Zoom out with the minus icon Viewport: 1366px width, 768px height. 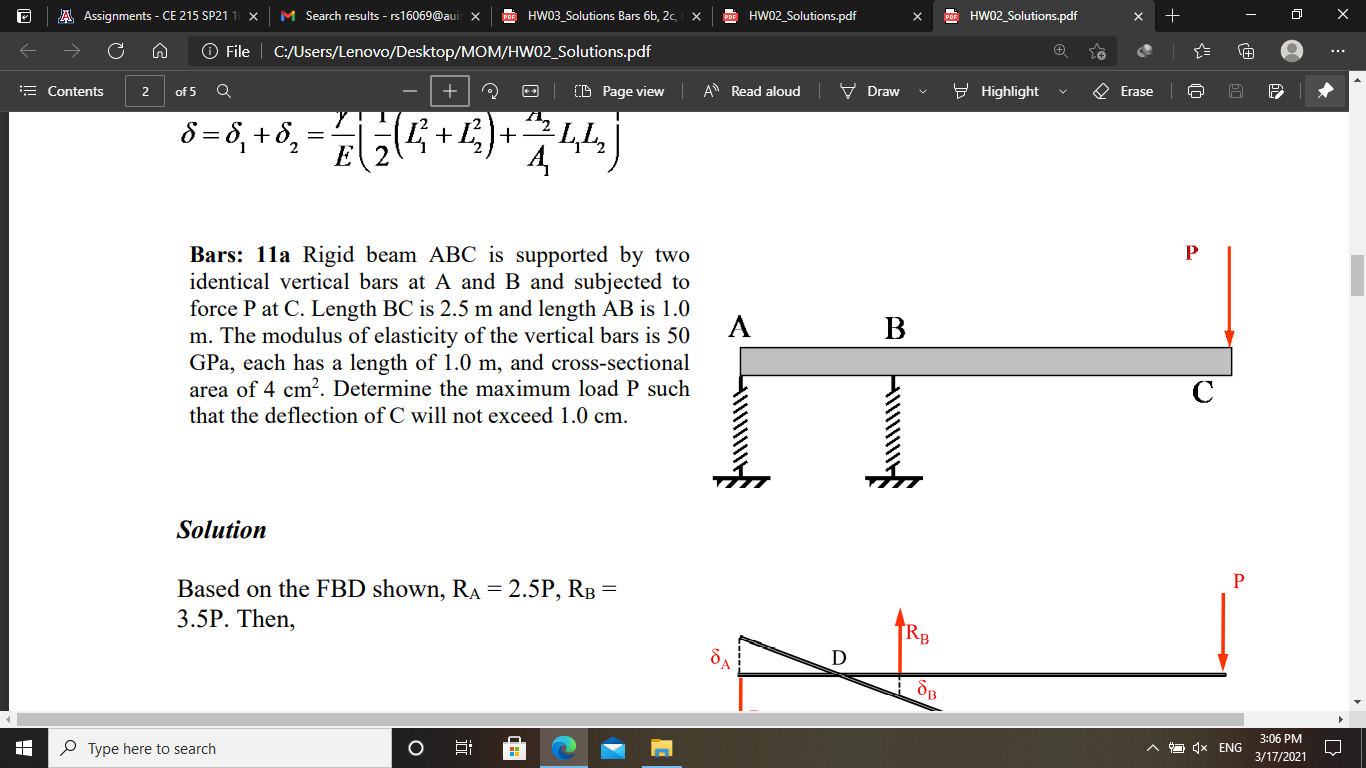(409, 91)
